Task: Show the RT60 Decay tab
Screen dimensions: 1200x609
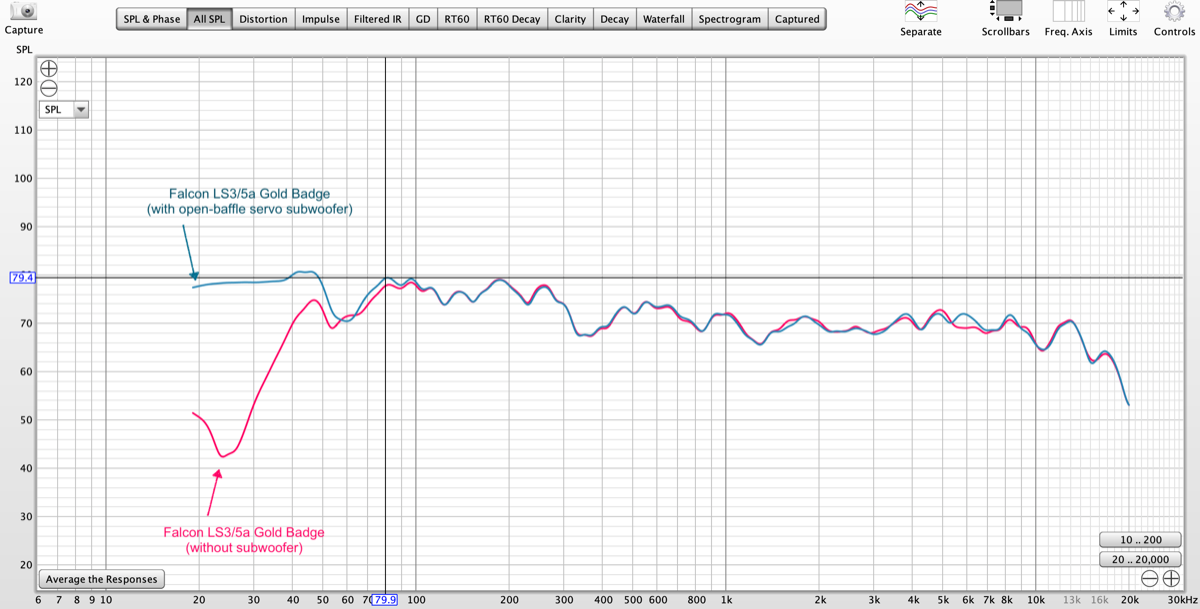Action: click(x=511, y=19)
